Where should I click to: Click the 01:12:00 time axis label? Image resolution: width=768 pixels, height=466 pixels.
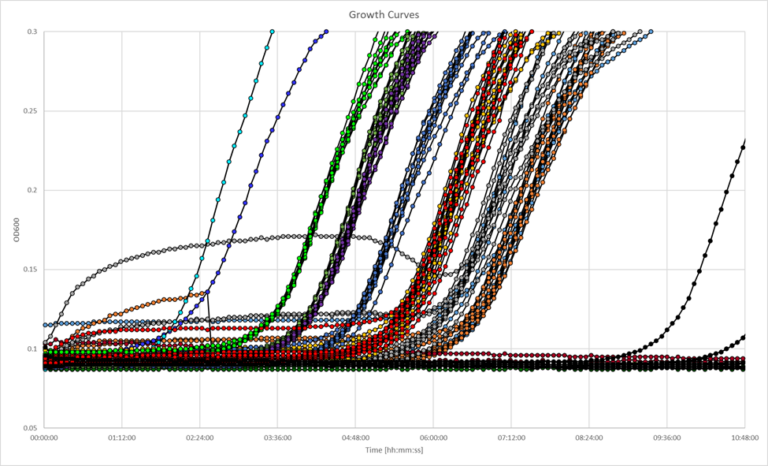pyautogui.click(x=122, y=438)
